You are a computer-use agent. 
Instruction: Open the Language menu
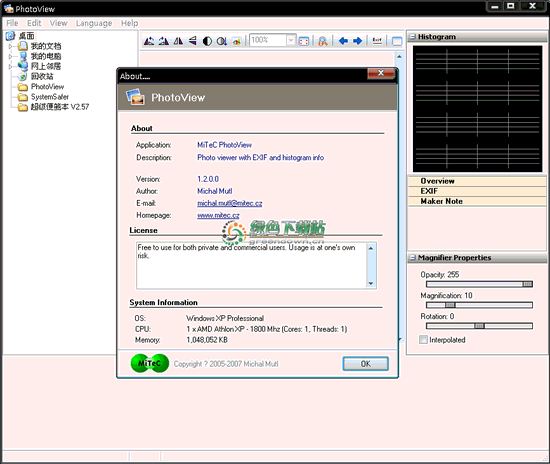point(94,23)
